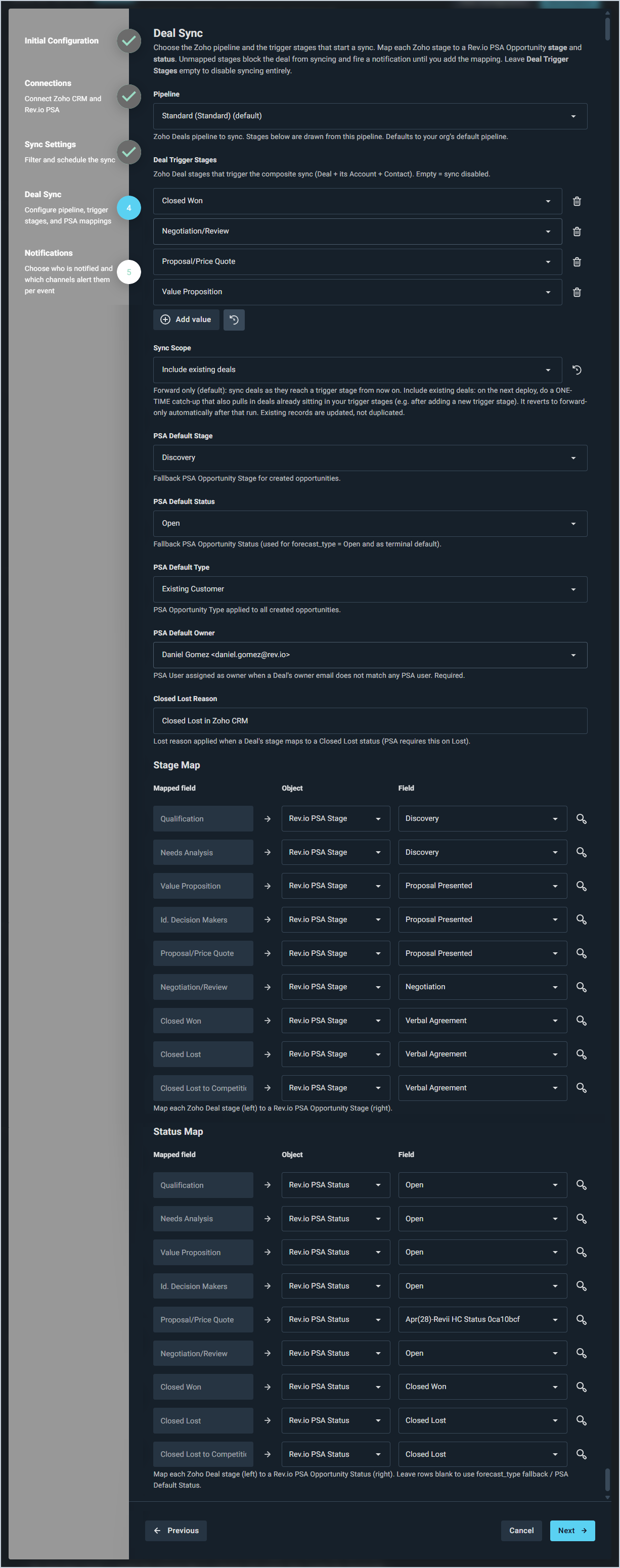This screenshot has height=1568, width=620.
Task: Search Stage Map field for Qualification row
Action: point(581,819)
